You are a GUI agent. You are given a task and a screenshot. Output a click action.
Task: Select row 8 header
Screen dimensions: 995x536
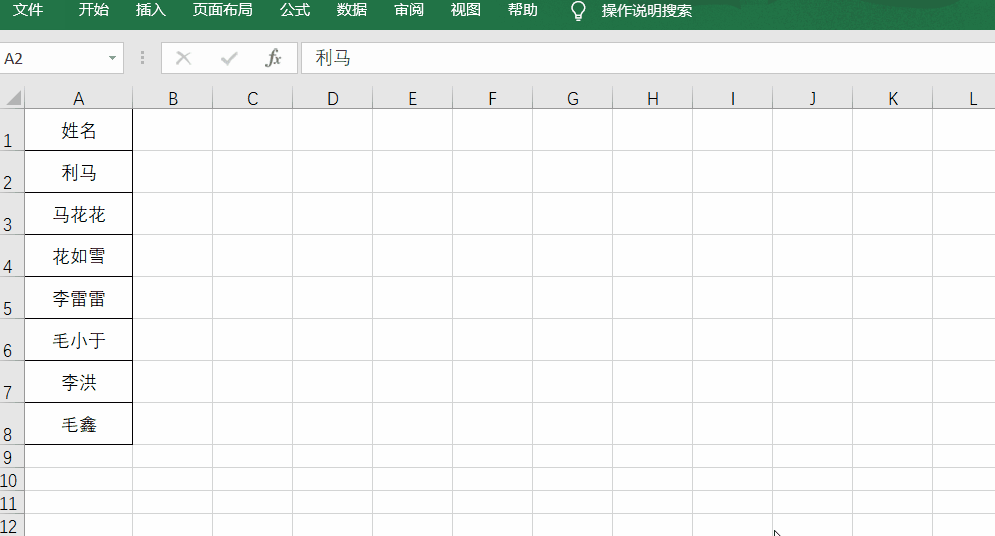(x=12, y=423)
